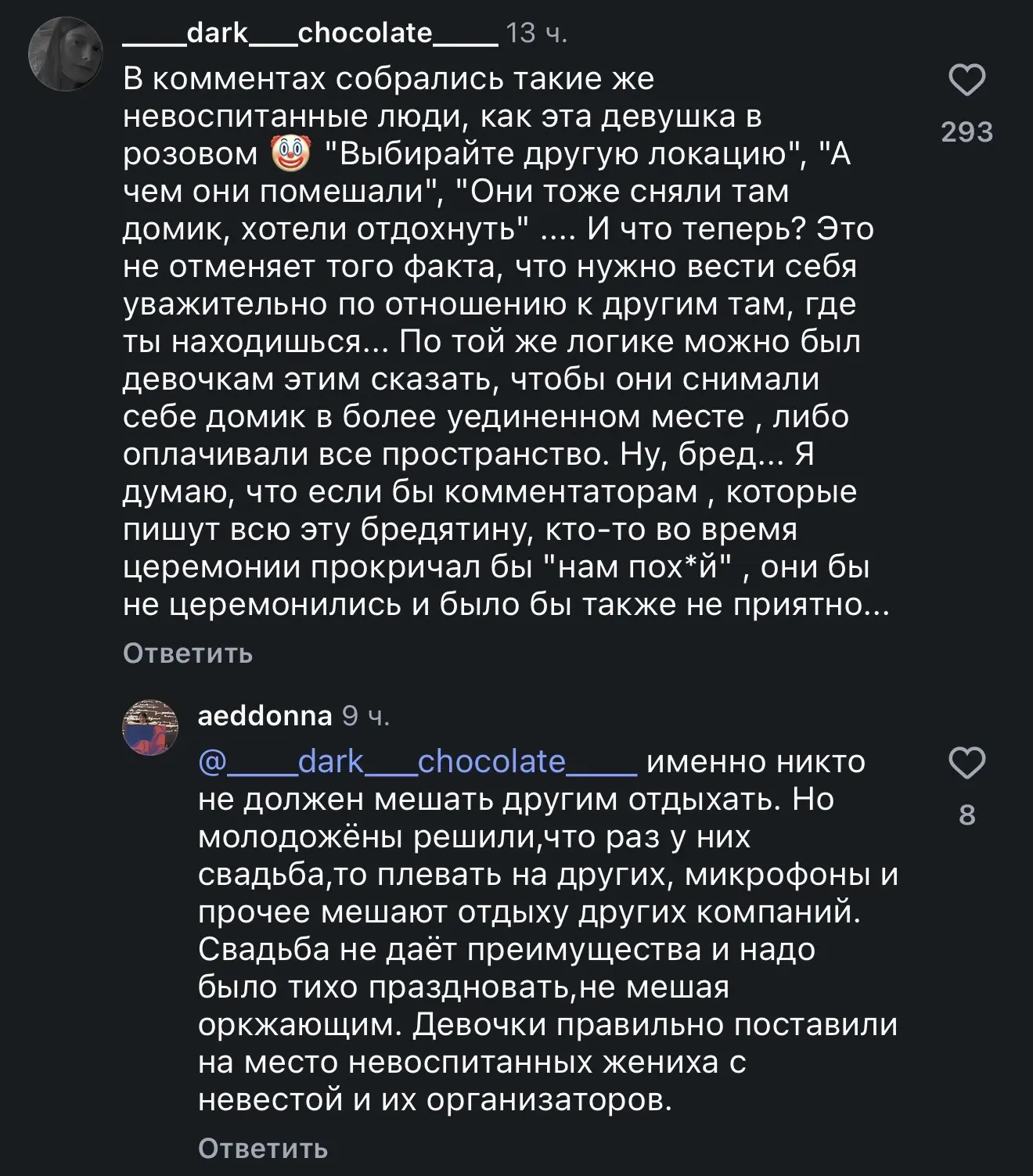Tap the clown emoji in the comment
The image size is (1033, 1176).
290,153
